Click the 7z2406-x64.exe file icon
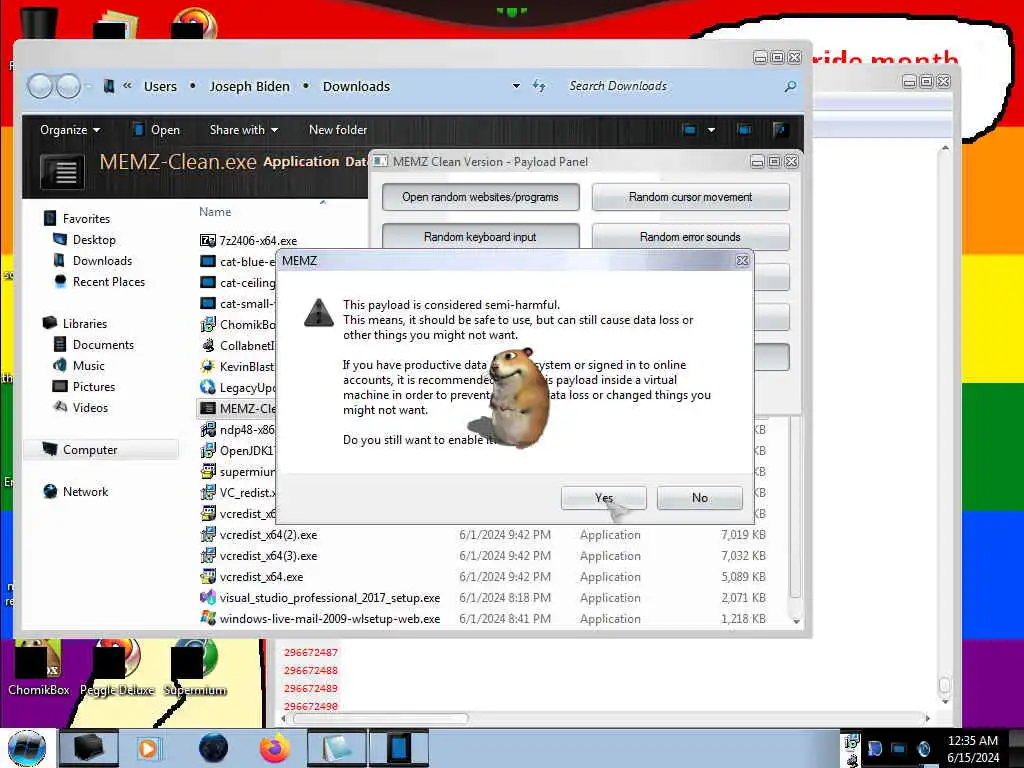 pos(208,240)
